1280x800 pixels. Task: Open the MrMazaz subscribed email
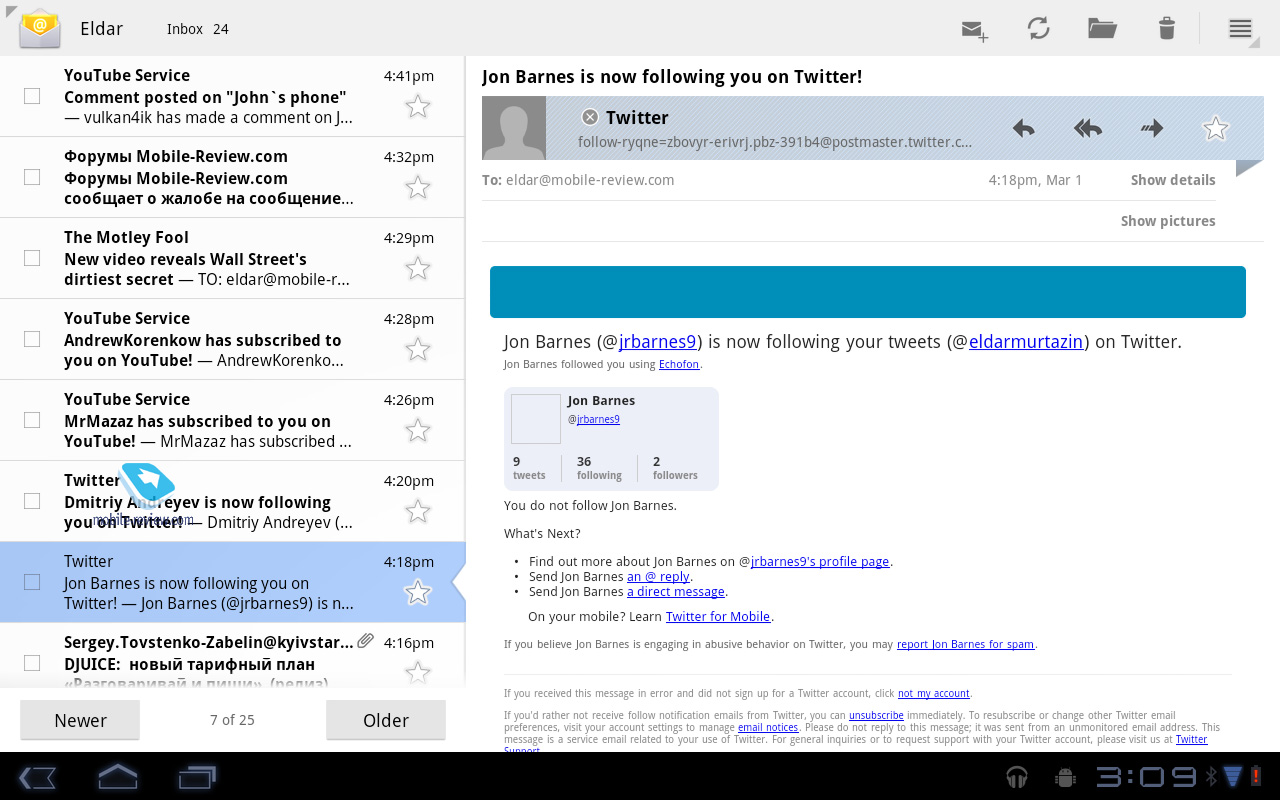pos(232,420)
